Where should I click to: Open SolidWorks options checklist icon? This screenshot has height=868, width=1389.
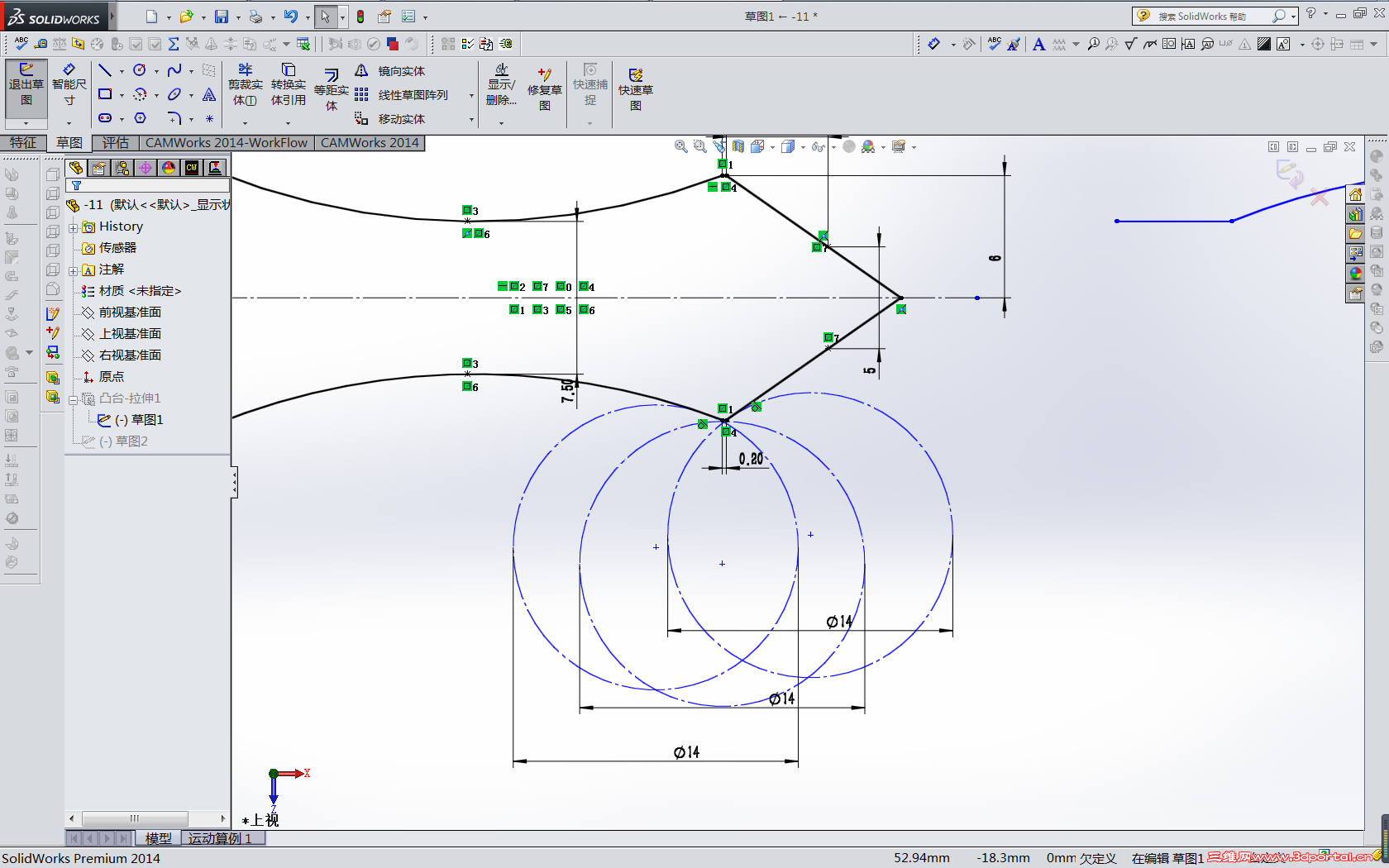tap(408, 17)
